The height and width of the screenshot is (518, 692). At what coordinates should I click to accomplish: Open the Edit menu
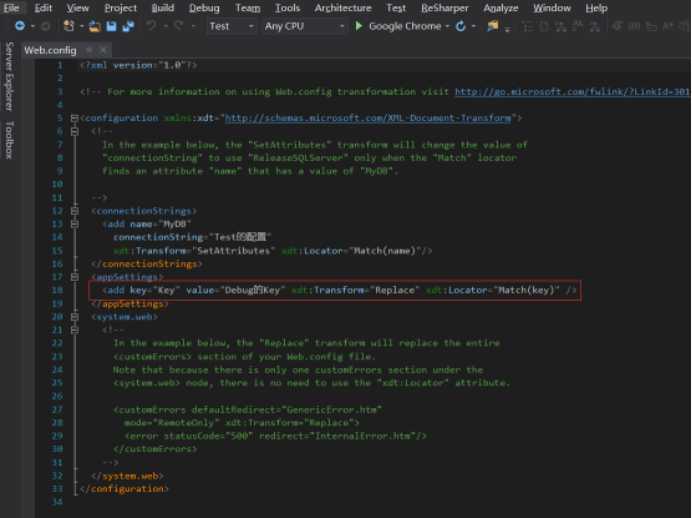click(43, 8)
